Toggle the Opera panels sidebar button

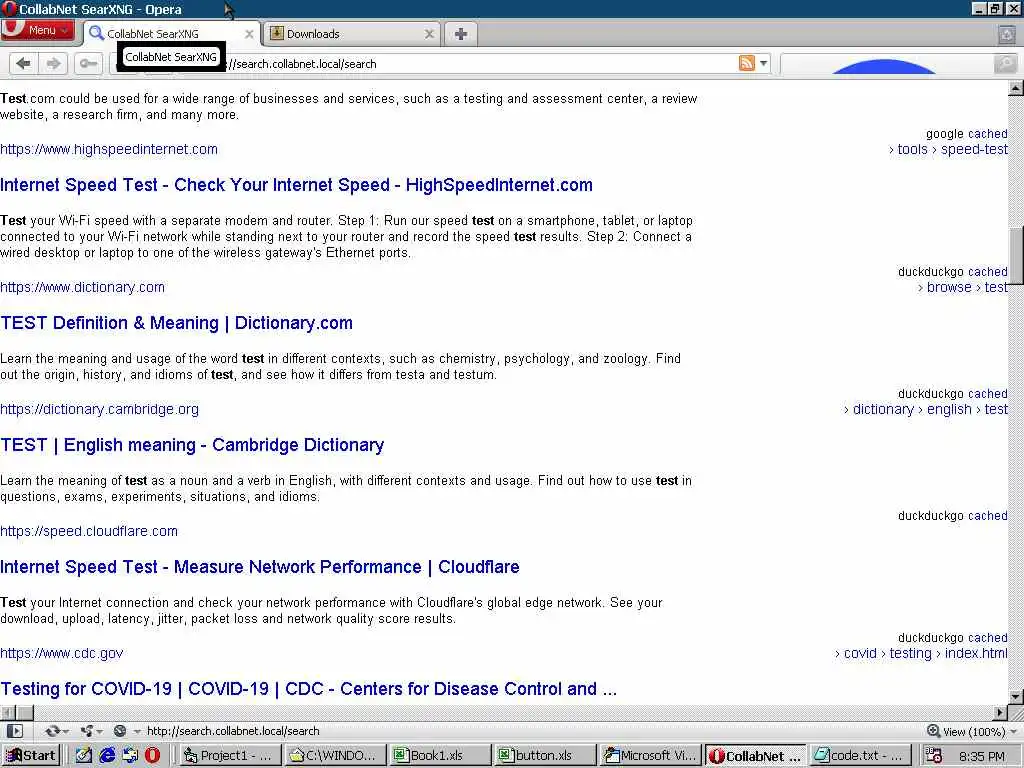[14, 731]
